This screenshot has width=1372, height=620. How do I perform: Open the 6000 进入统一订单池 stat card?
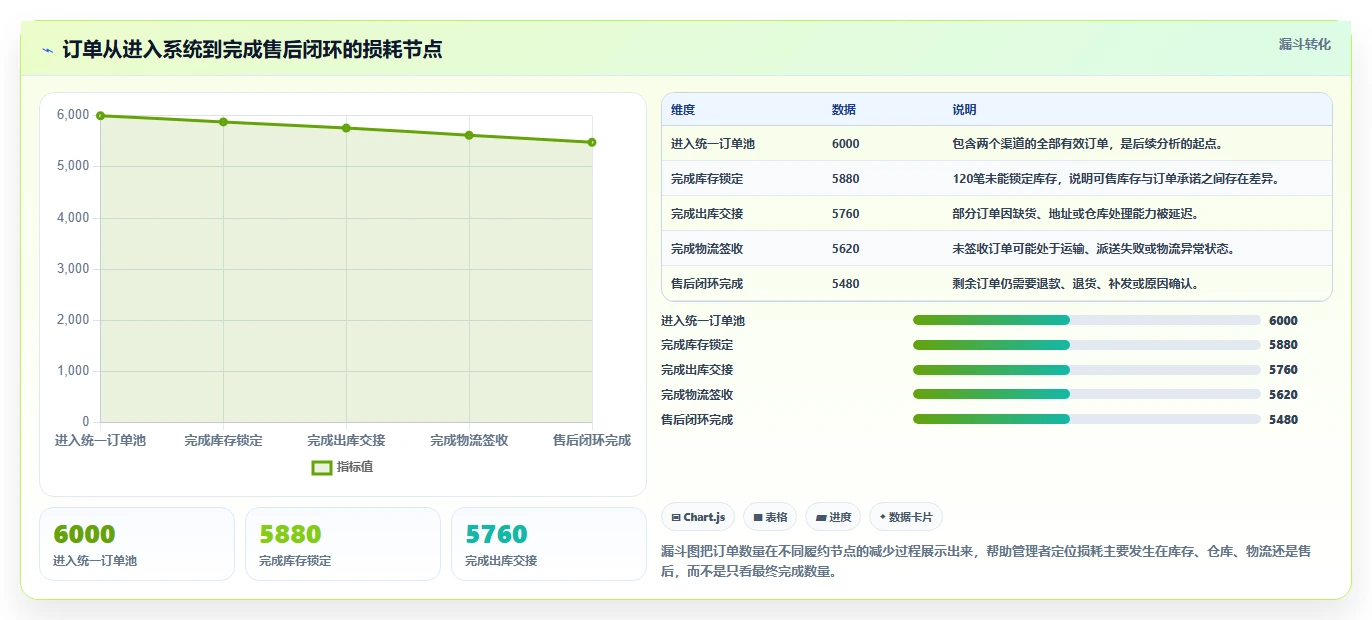[x=137, y=544]
